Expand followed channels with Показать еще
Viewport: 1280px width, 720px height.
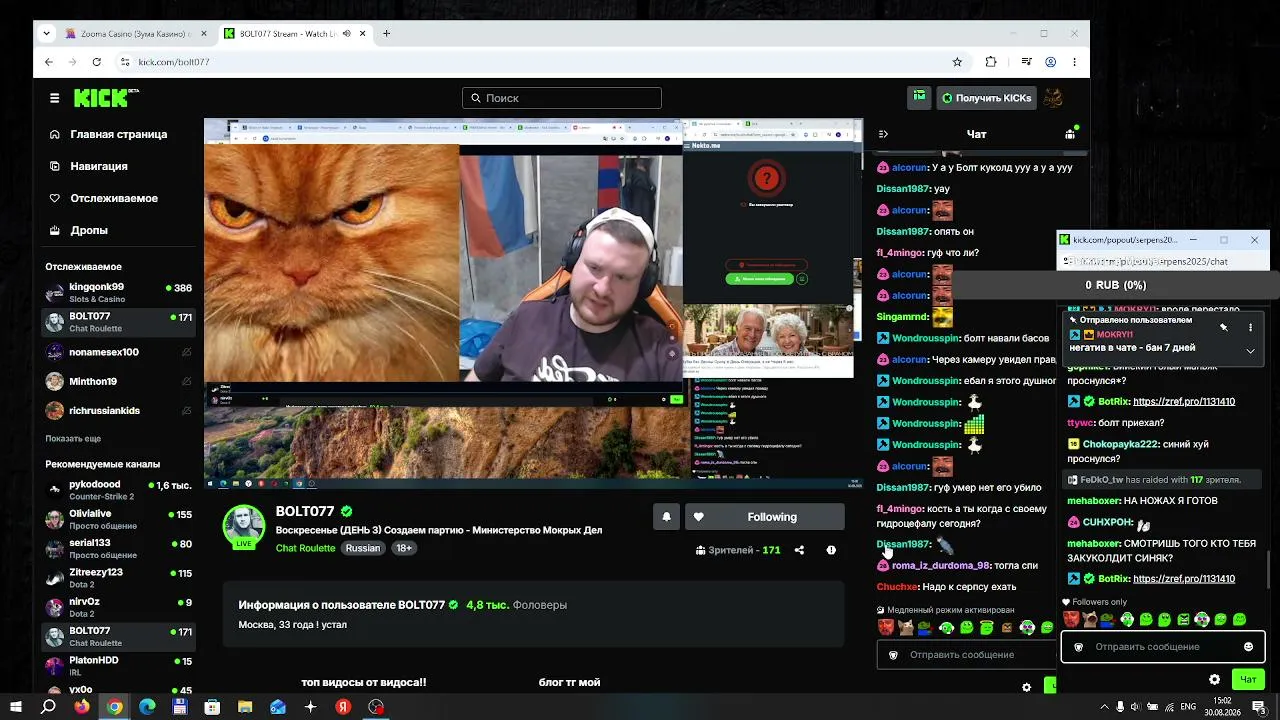[73, 439]
